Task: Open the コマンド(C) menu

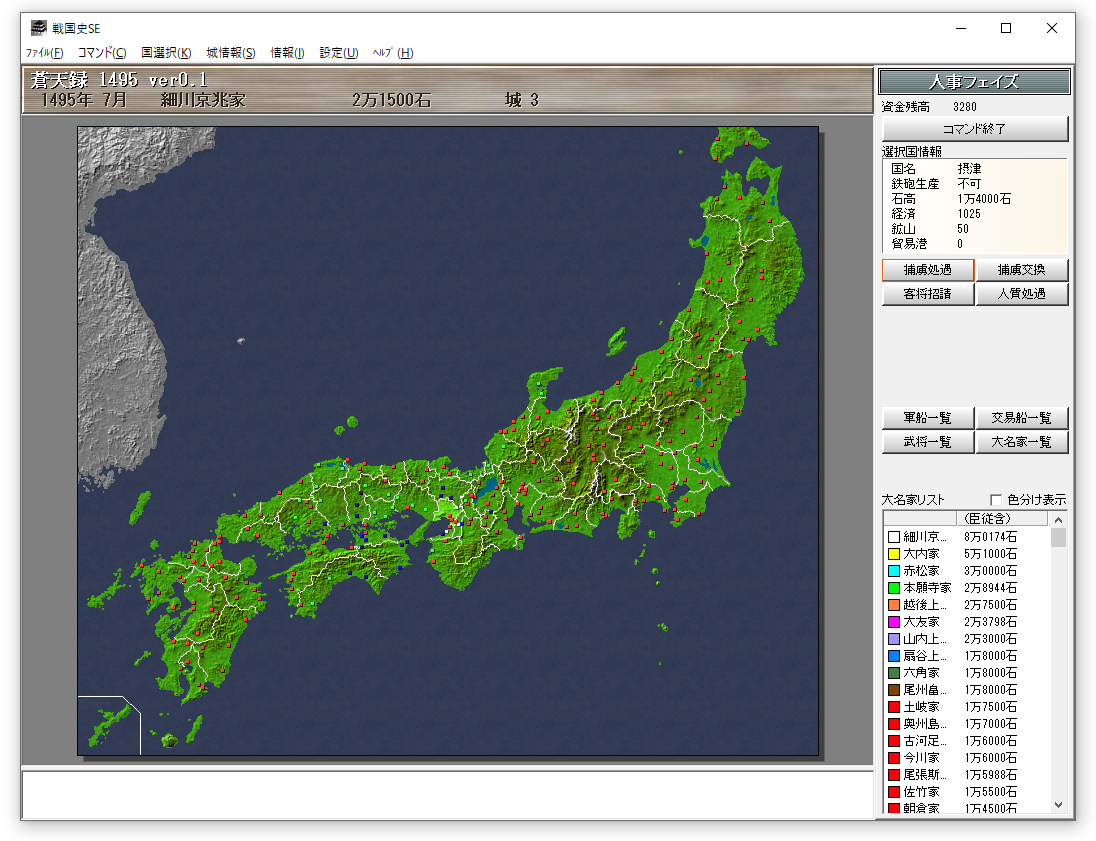Action: [x=102, y=53]
